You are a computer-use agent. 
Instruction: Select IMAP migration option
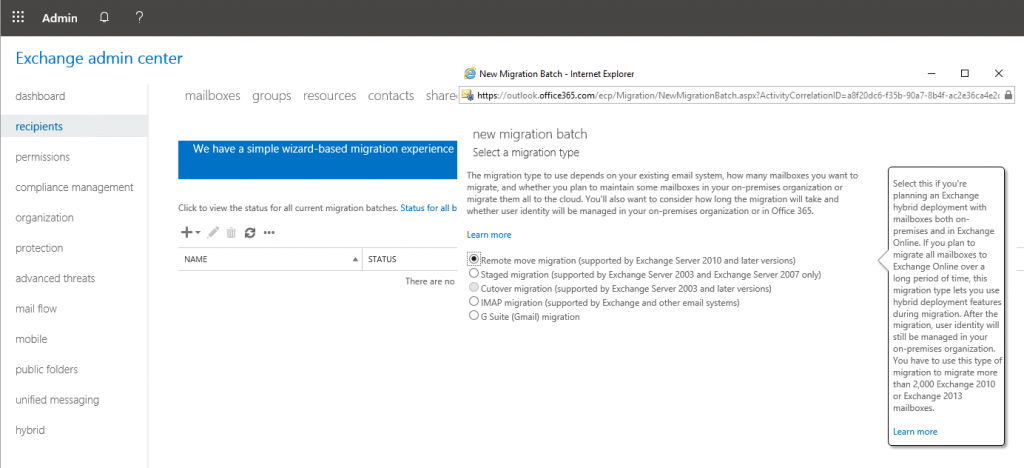coord(473,302)
